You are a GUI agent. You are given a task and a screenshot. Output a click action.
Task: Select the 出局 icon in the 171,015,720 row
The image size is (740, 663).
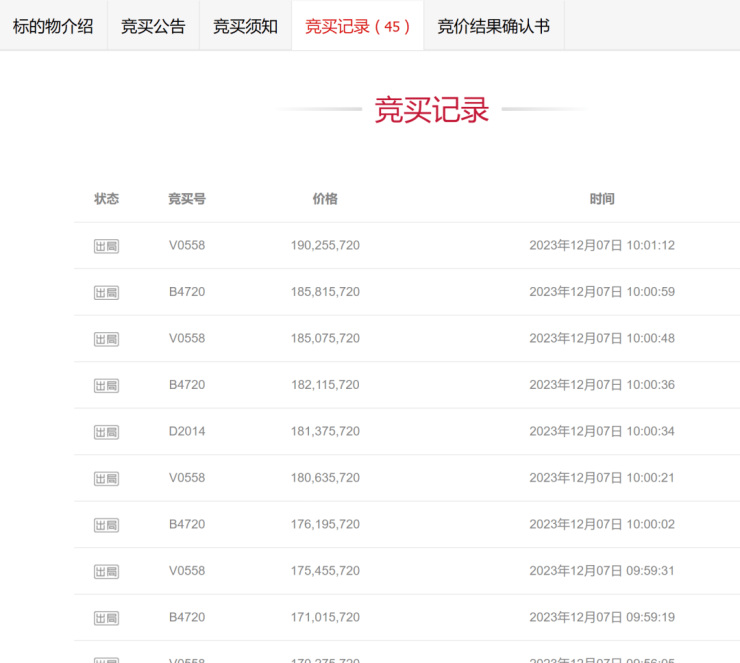(106, 618)
